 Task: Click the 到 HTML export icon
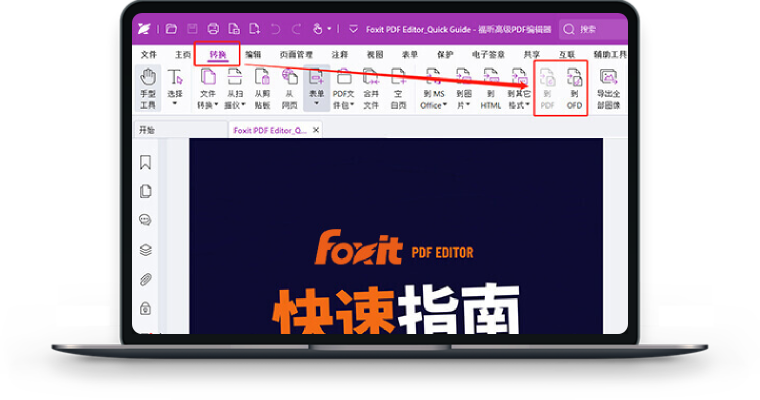coord(491,87)
